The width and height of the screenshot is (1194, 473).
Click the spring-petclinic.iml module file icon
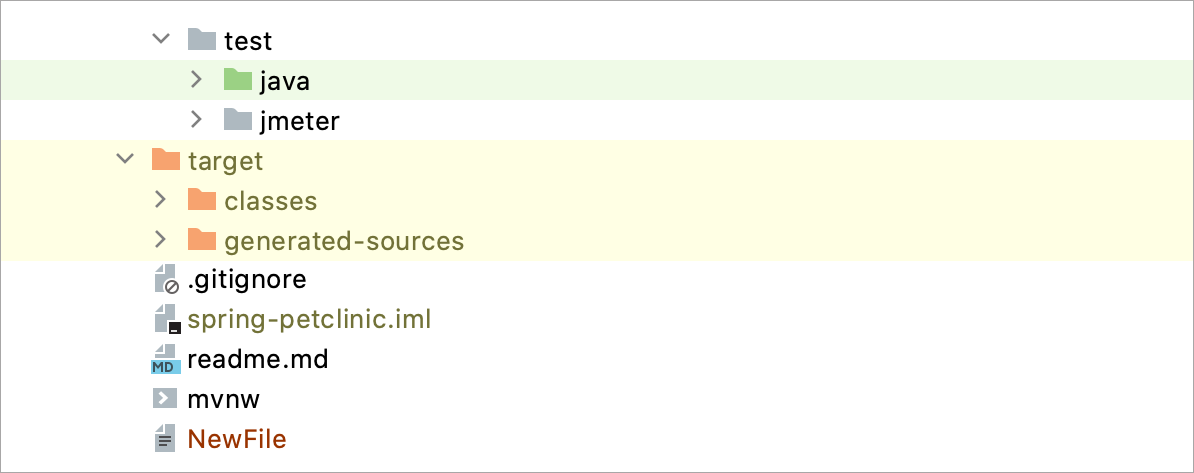point(166,320)
